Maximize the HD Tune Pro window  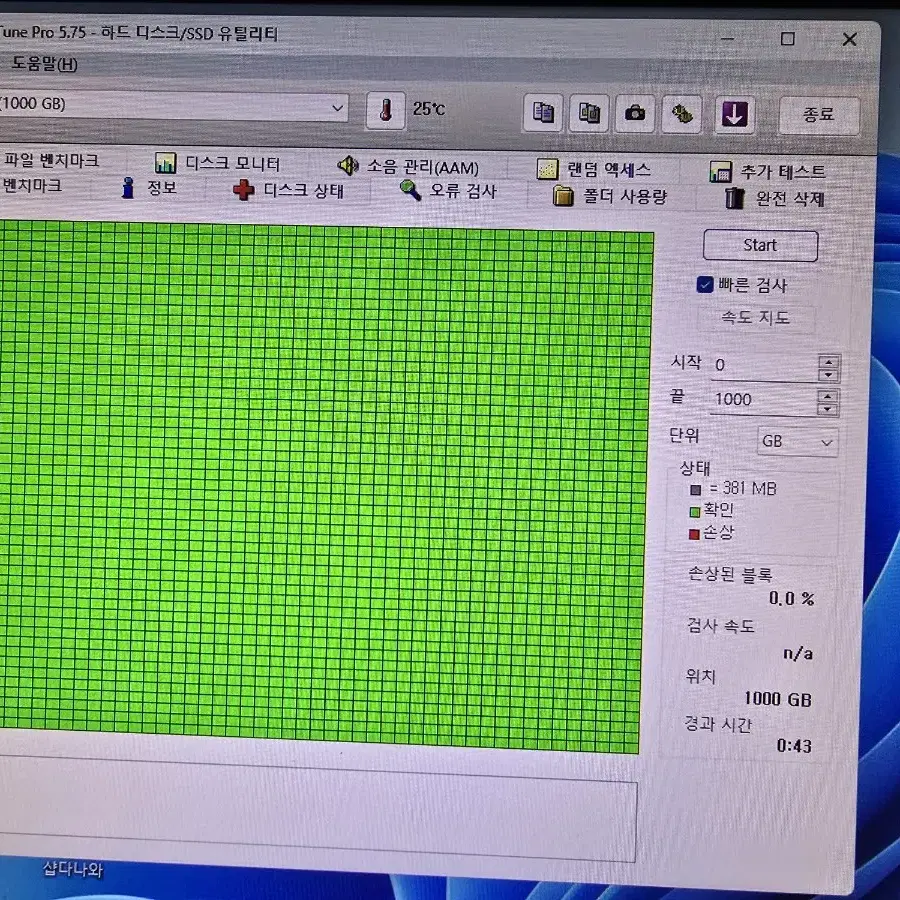tap(788, 38)
